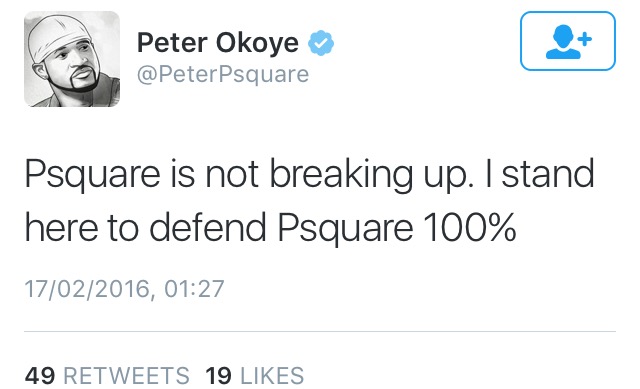Viewport: 640px width, 389px height.
Task: Click the person silhouette in the follow button
Action: [x=563, y=42]
